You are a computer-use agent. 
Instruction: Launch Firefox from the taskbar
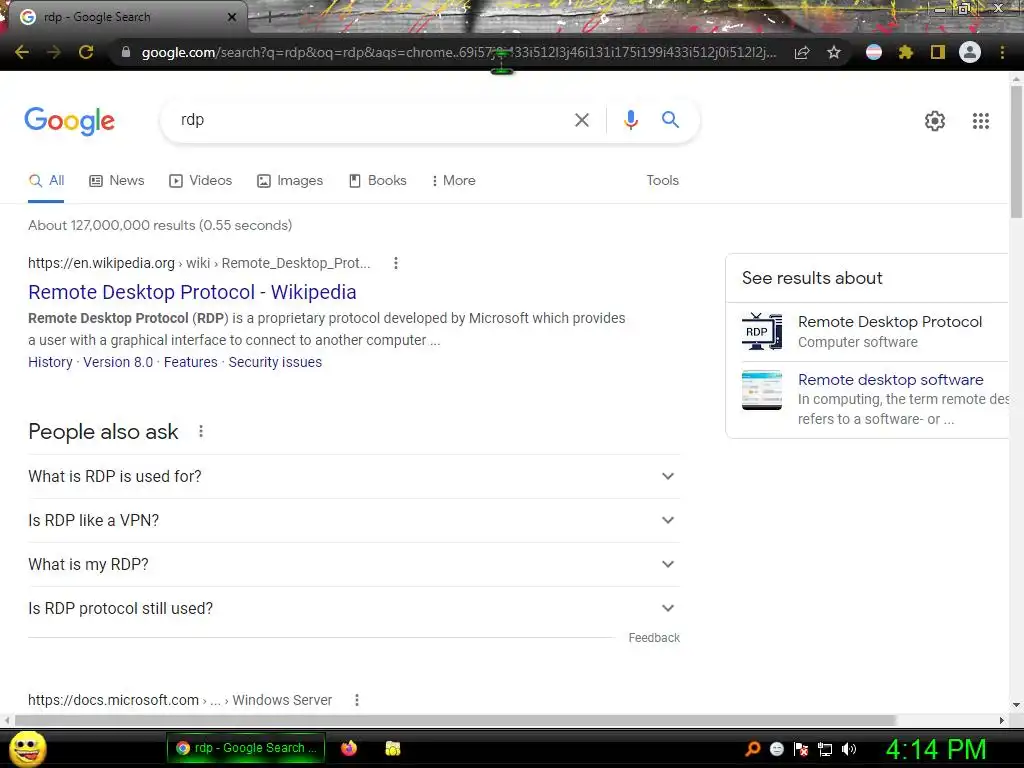click(349, 748)
